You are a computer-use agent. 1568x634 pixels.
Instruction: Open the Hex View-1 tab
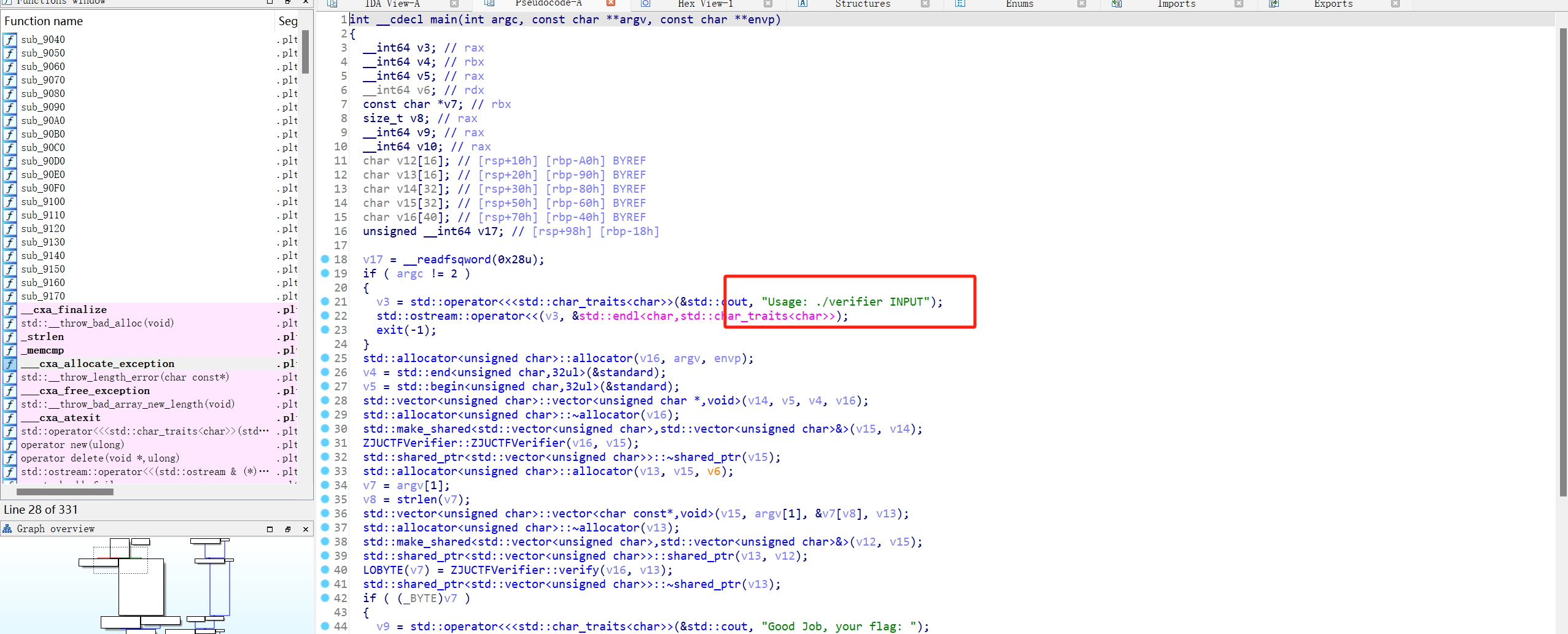tap(705, 4)
